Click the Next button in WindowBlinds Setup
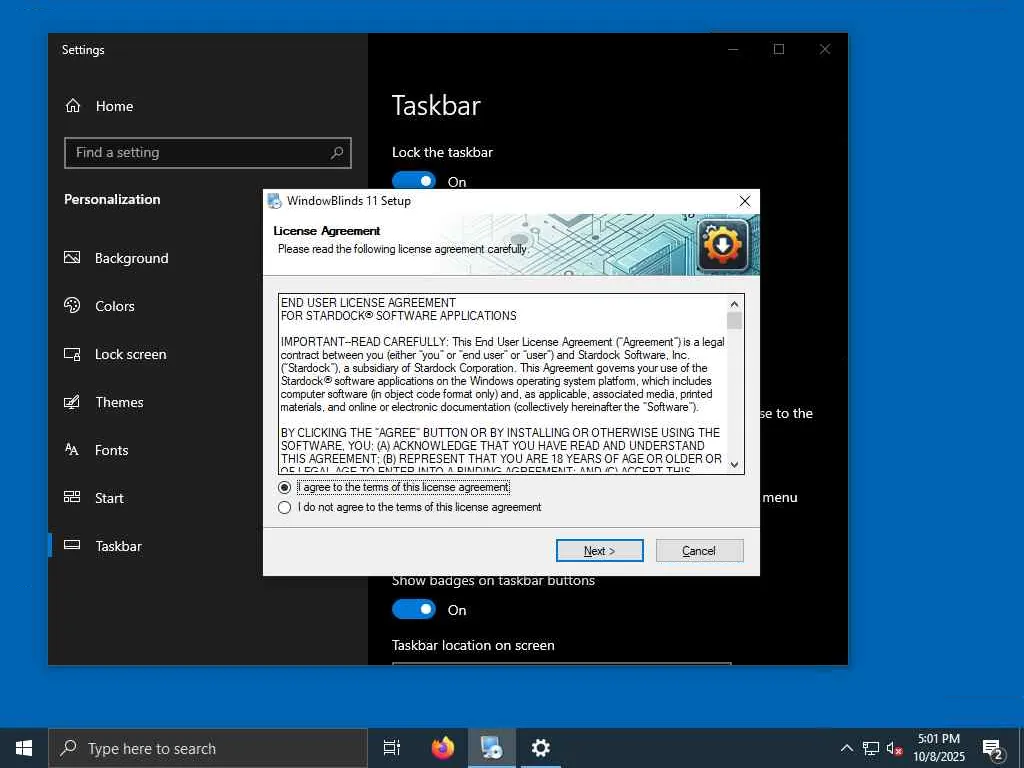 (x=600, y=551)
